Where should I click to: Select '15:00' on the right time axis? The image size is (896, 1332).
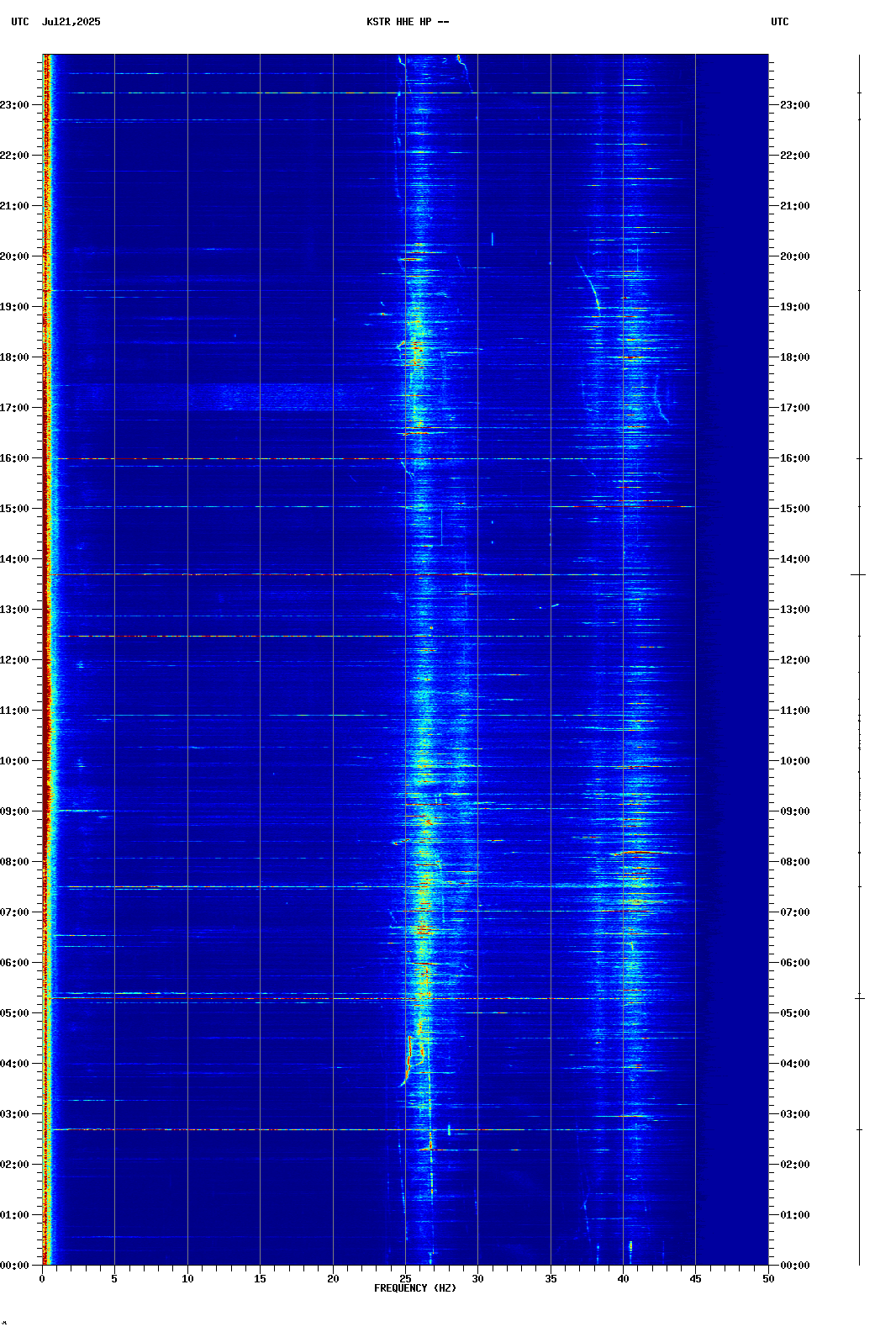coord(795,509)
